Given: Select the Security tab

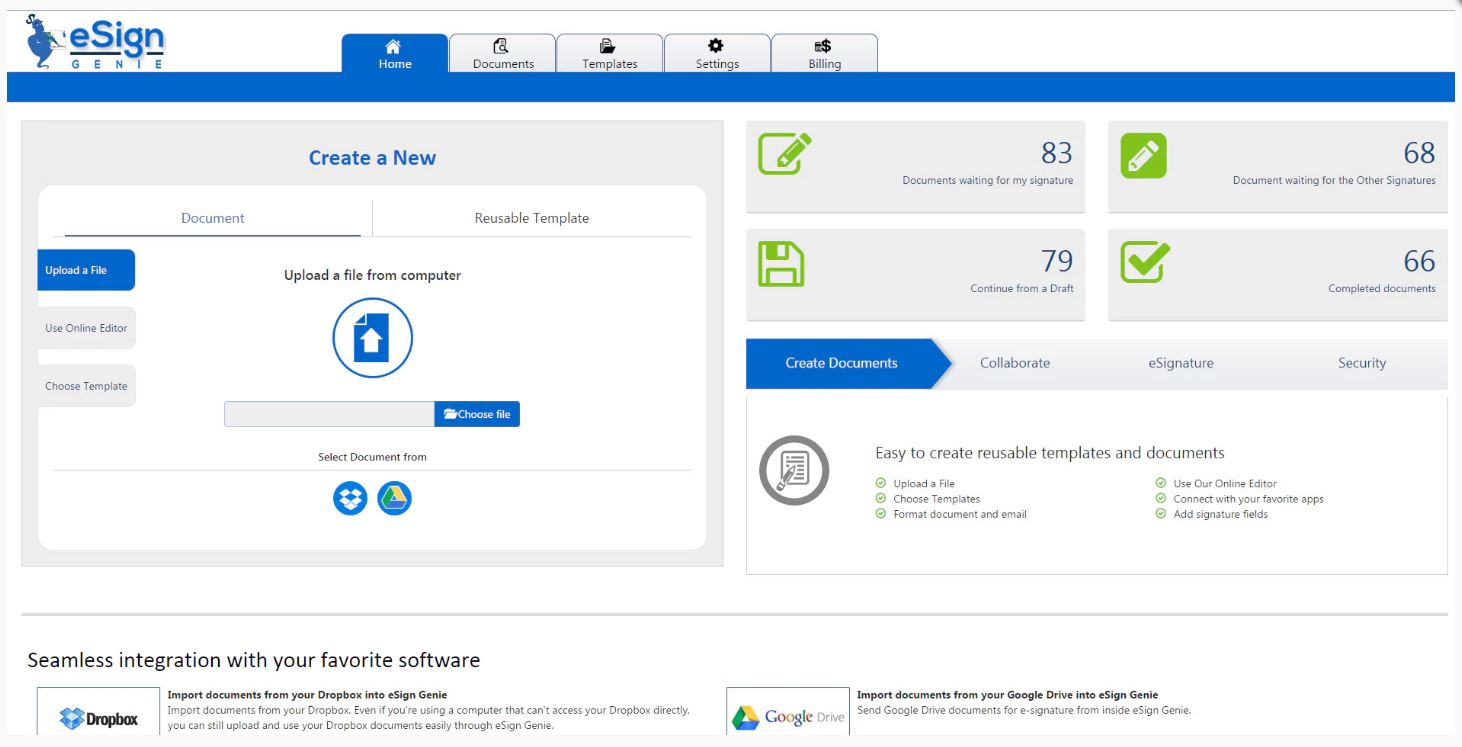Looking at the screenshot, I should coord(1361,363).
